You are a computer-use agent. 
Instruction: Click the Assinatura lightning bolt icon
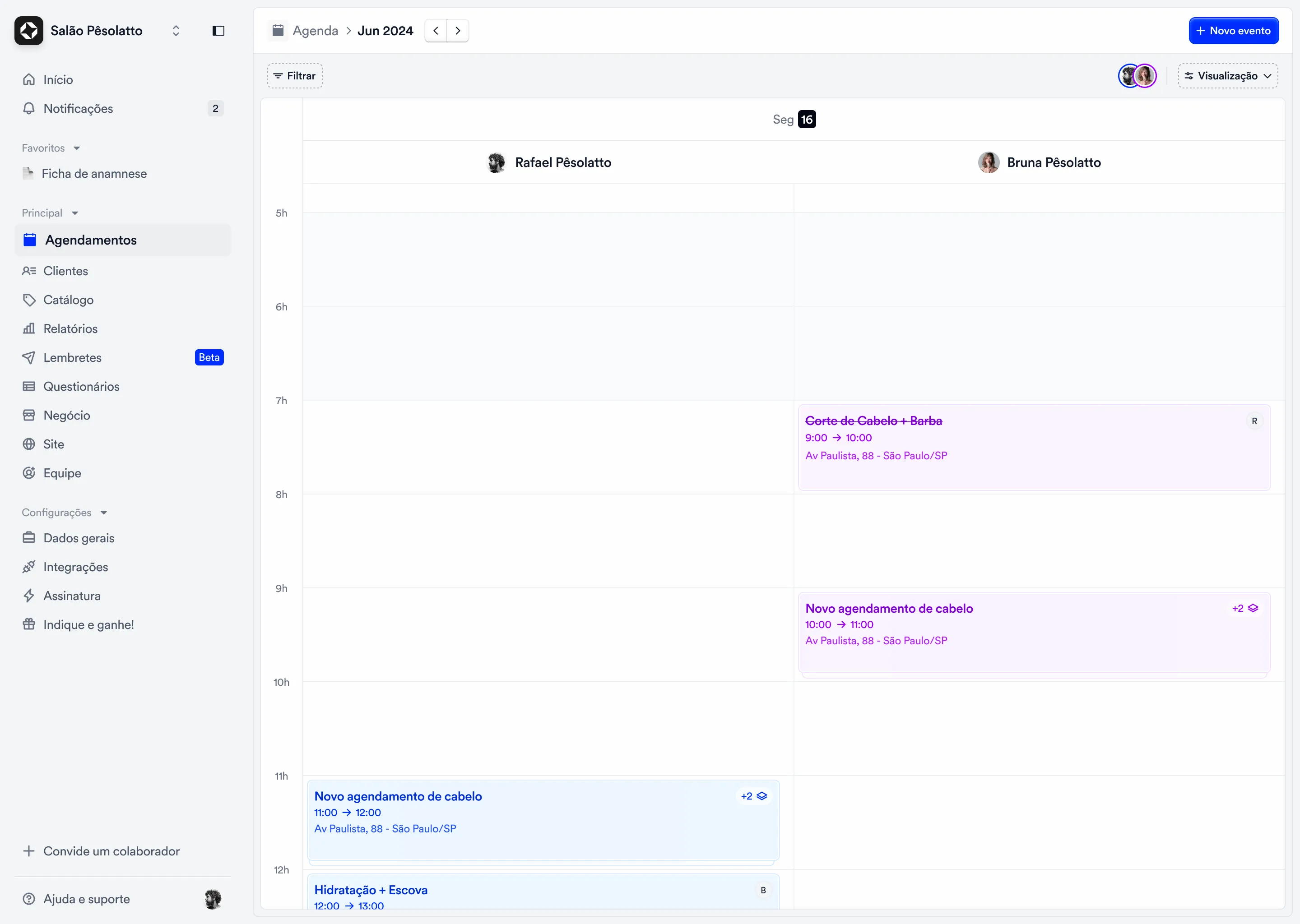pyautogui.click(x=29, y=596)
